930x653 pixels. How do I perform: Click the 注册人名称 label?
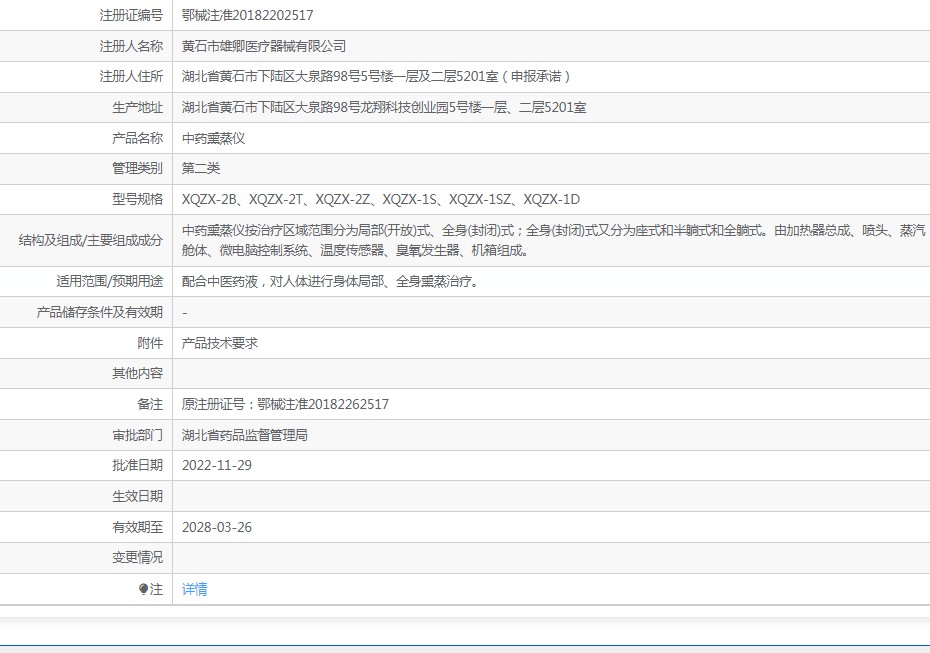tap(131, 46)
